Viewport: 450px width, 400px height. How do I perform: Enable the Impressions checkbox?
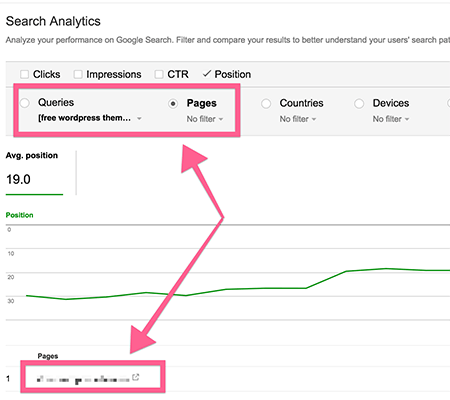[78, 74]
